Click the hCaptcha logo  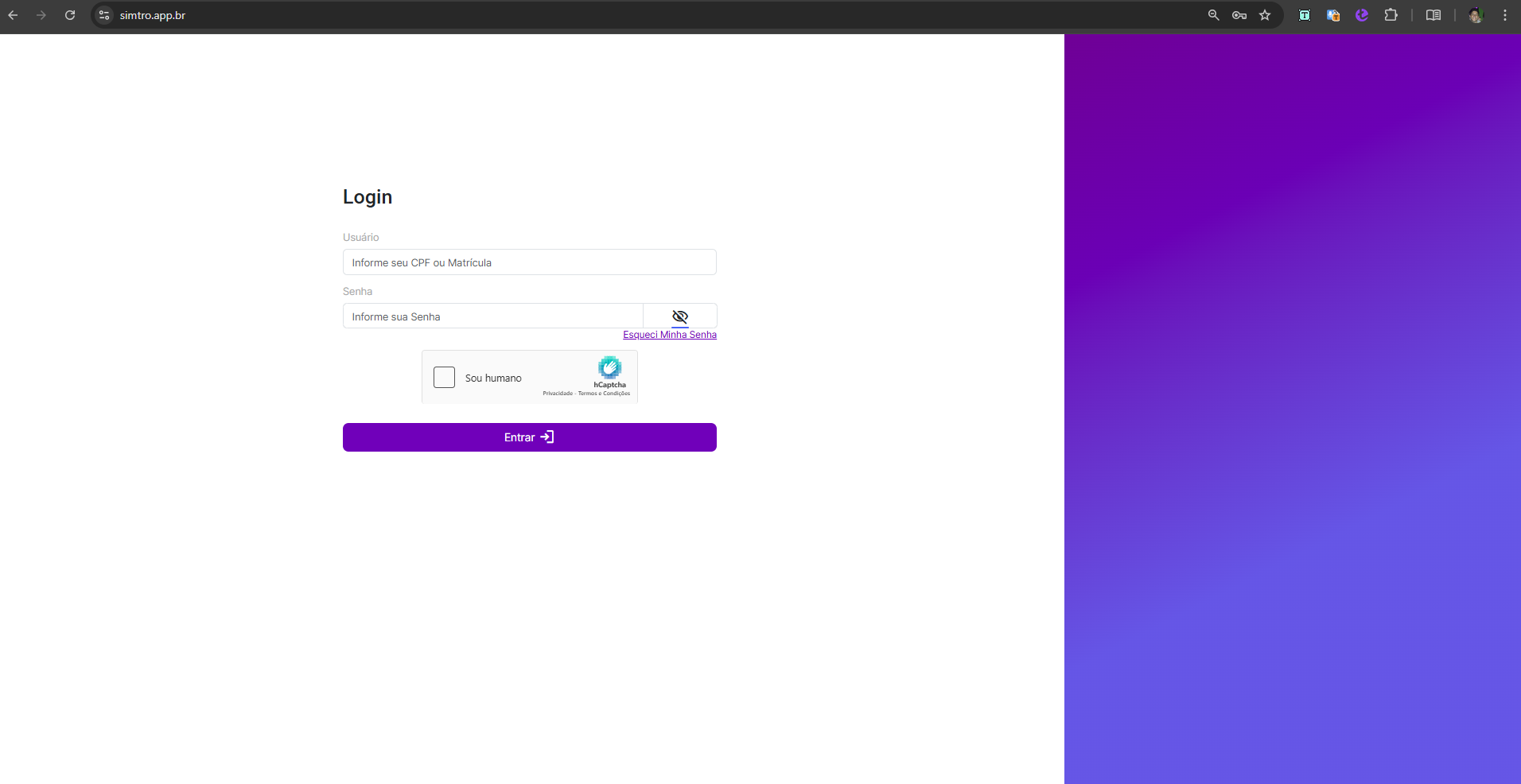[x=609, y=368]
